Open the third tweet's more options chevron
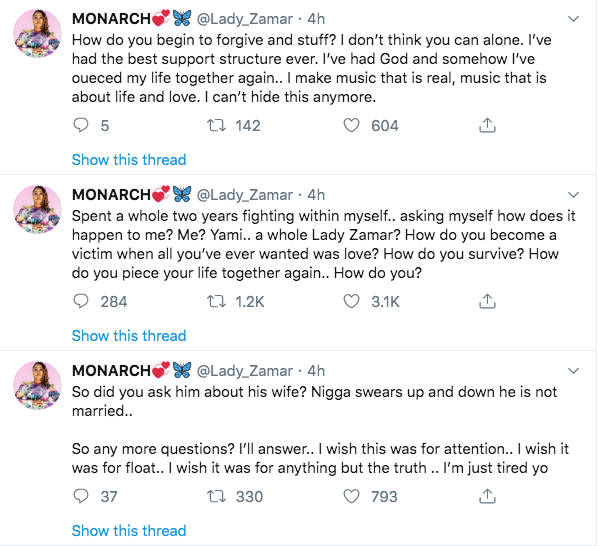This screenshot has width=601, height=546. [x=573, y=369]
